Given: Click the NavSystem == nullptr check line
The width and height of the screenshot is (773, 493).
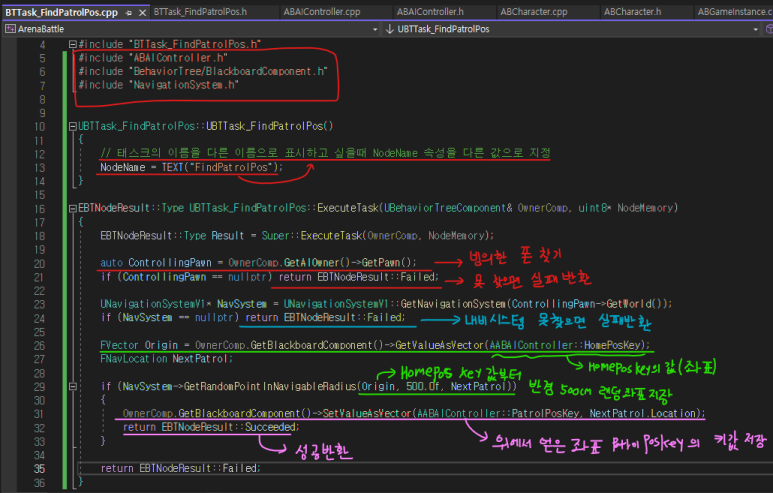Looking at the screenshot, I should pos(252,317).
